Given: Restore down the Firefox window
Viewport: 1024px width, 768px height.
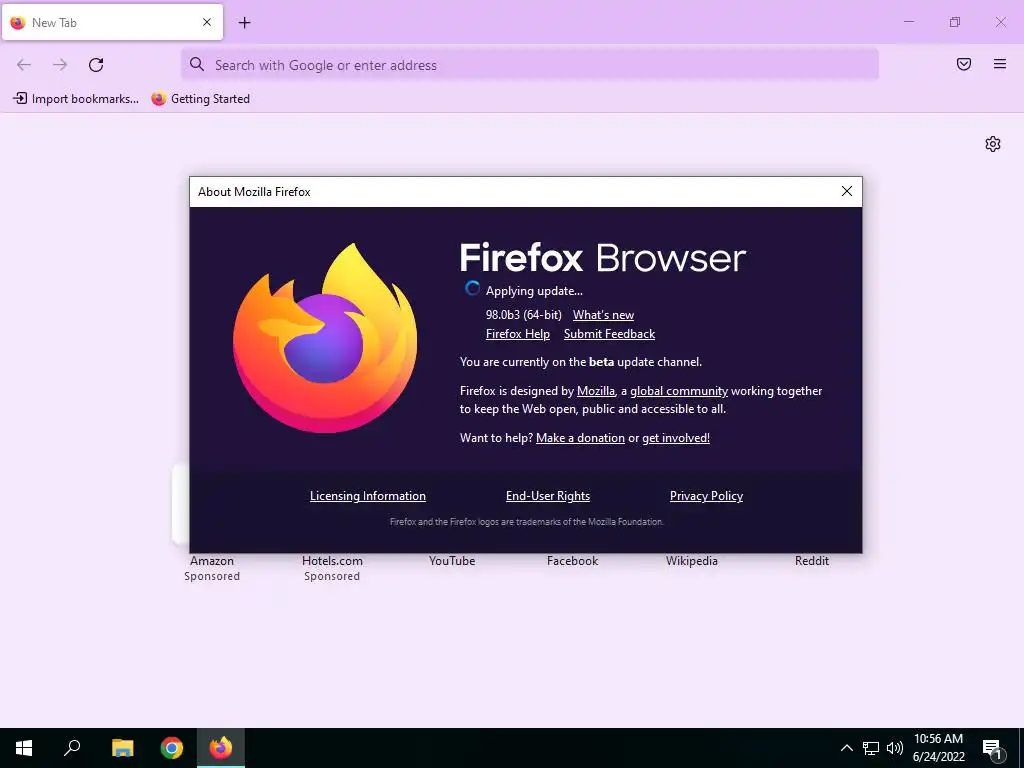Looking at the screenshot, I should pos(955,22).
